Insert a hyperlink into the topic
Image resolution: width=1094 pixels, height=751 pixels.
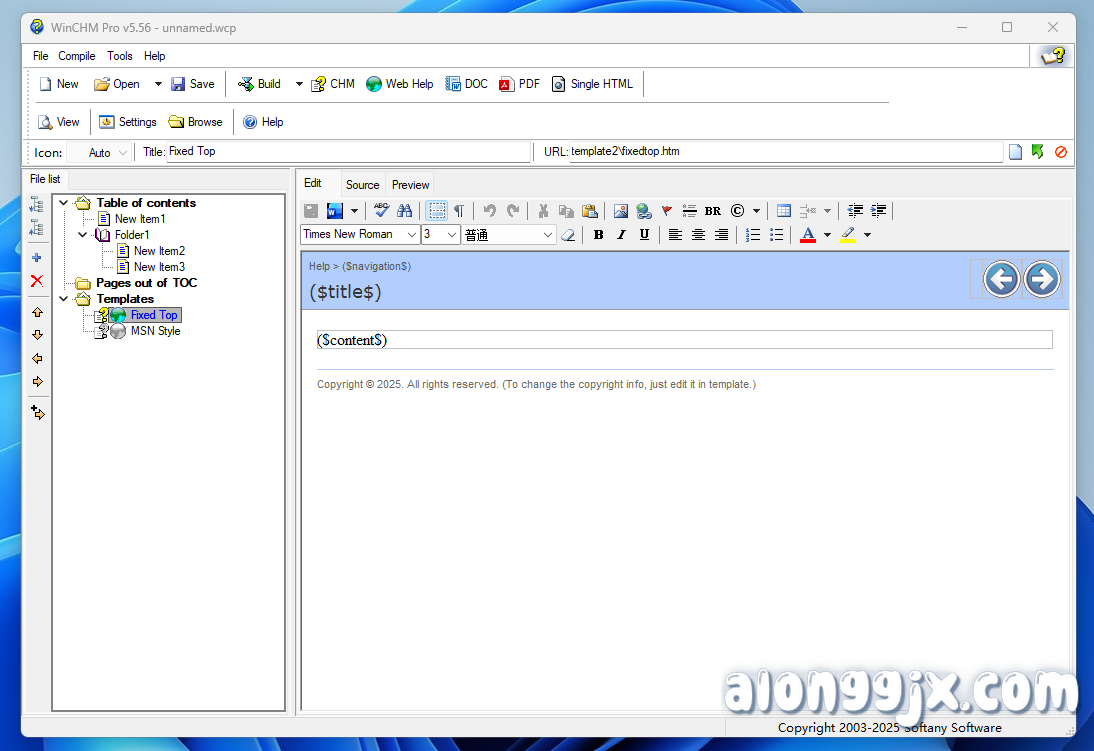(643, 211)
